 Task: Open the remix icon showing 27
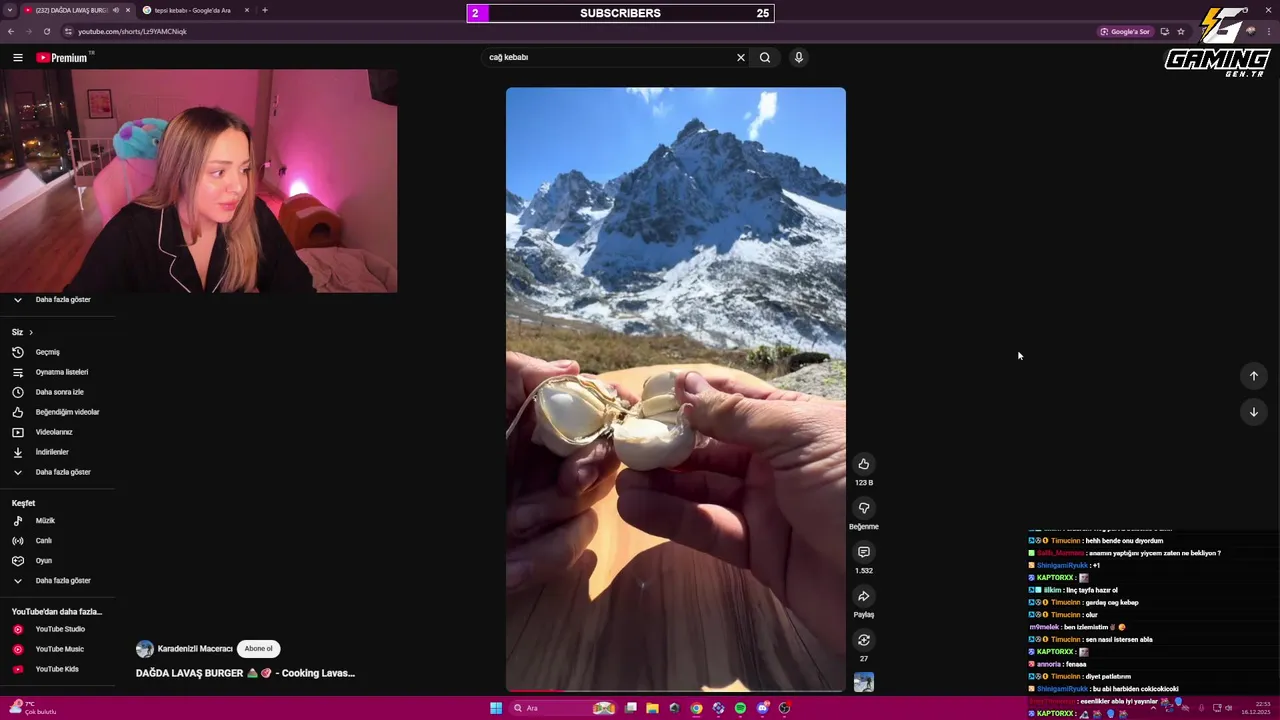pyautogui.click(x=864, y=640)
